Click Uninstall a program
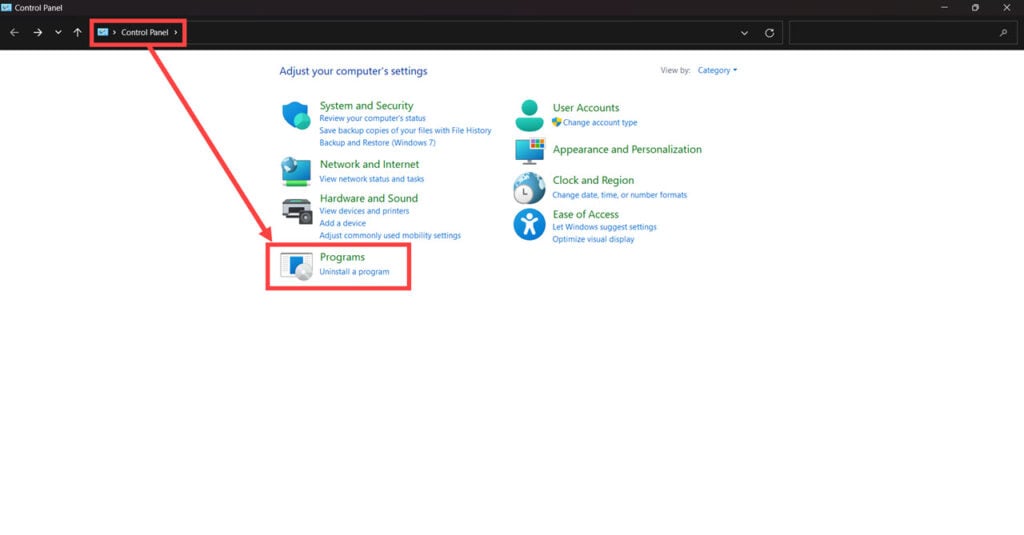This screenshot has height=535, width=1024. coord(354,272)
